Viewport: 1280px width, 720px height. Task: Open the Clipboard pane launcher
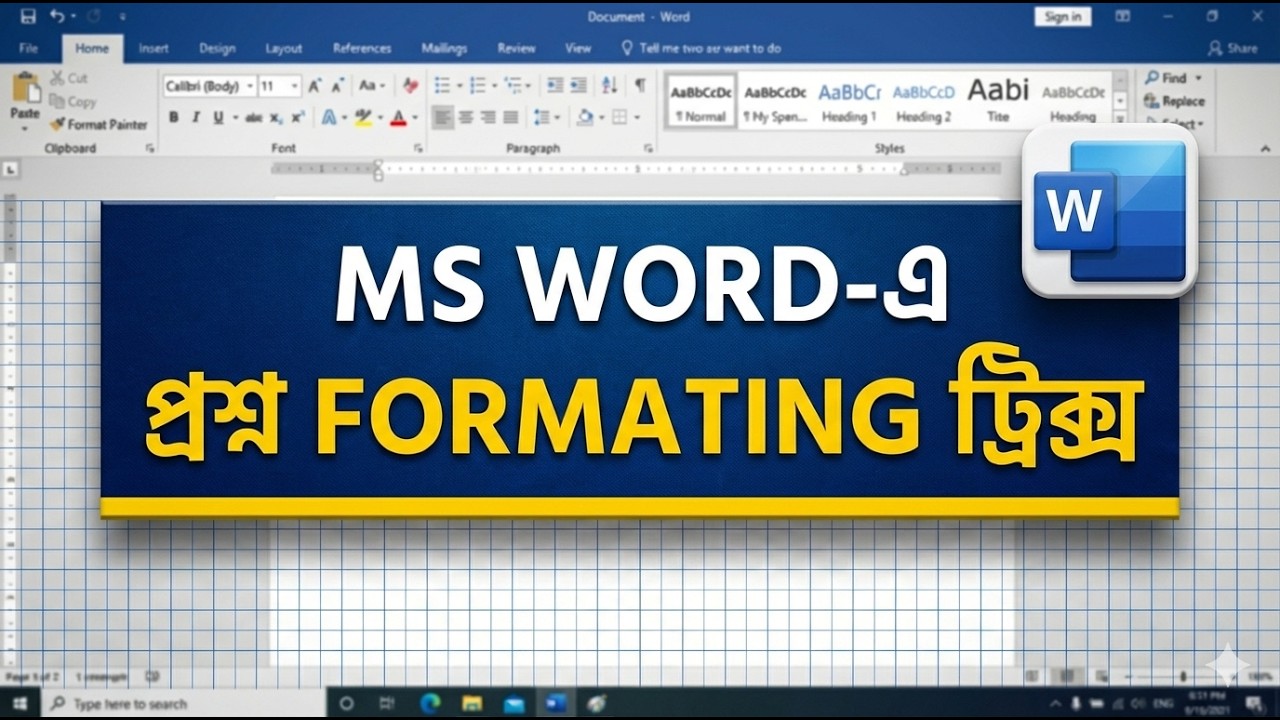click(150, 148)
